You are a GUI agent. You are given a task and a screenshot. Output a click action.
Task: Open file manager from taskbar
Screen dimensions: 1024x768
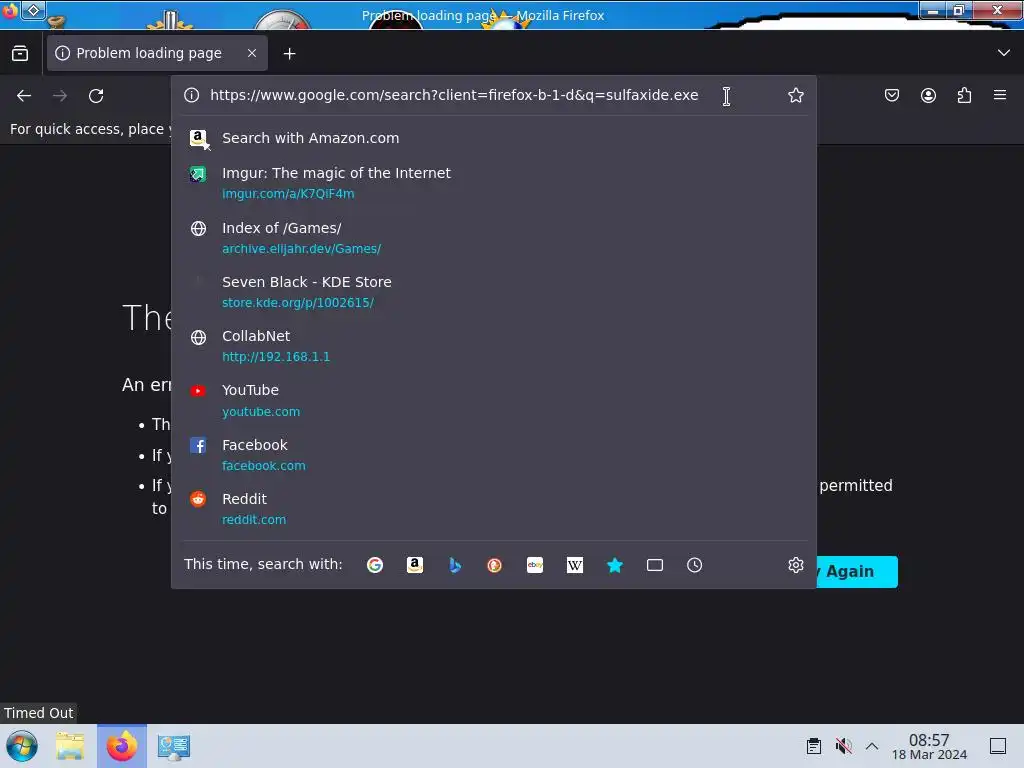[x=71, y=746]
